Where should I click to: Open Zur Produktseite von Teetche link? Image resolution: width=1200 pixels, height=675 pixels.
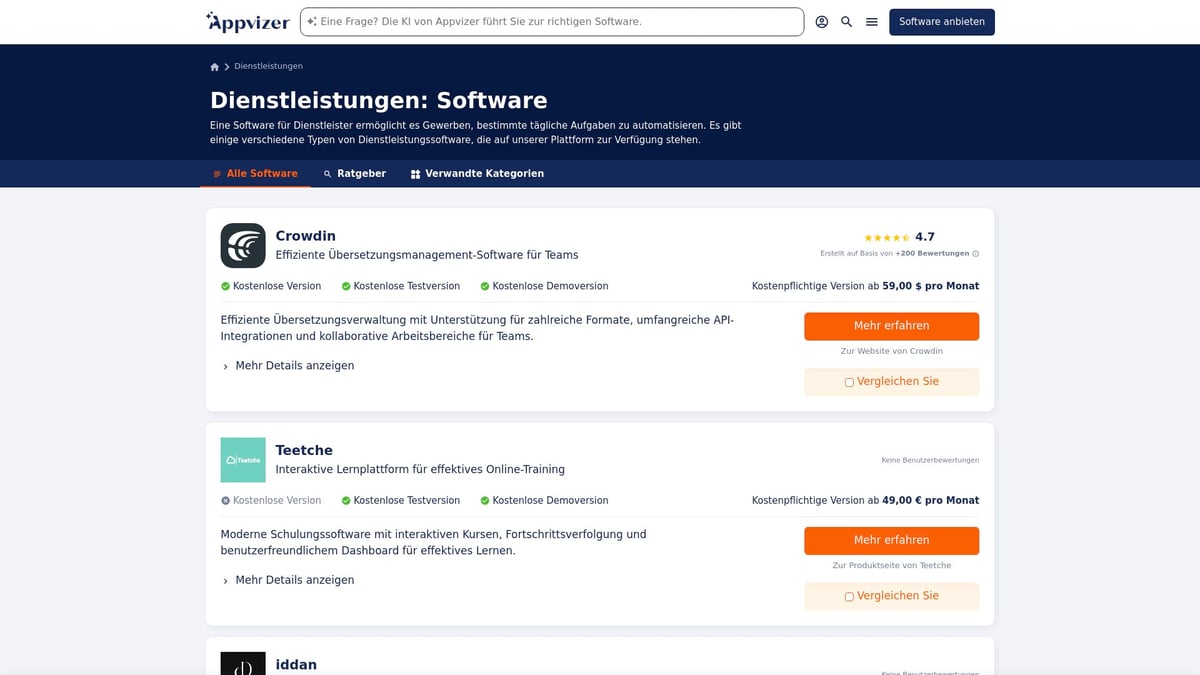pyautogui.click(x=892, y=566)
